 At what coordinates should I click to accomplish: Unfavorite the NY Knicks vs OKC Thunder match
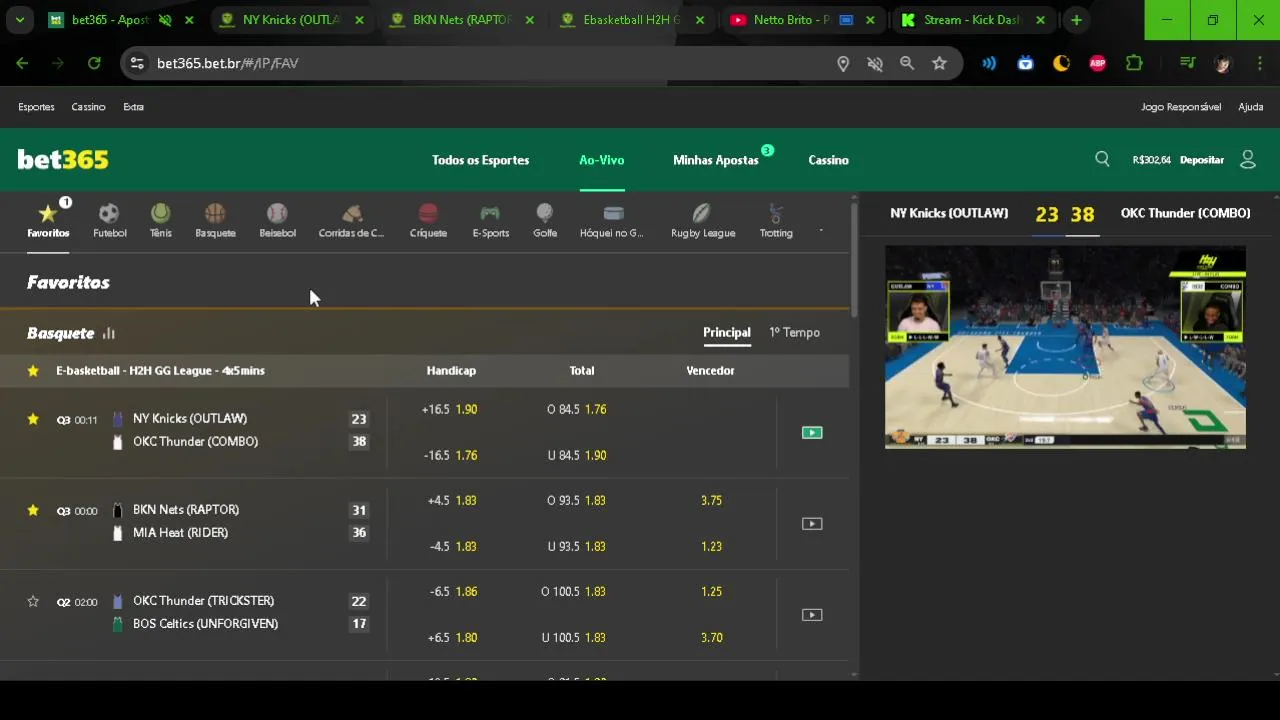coord(33,419)
